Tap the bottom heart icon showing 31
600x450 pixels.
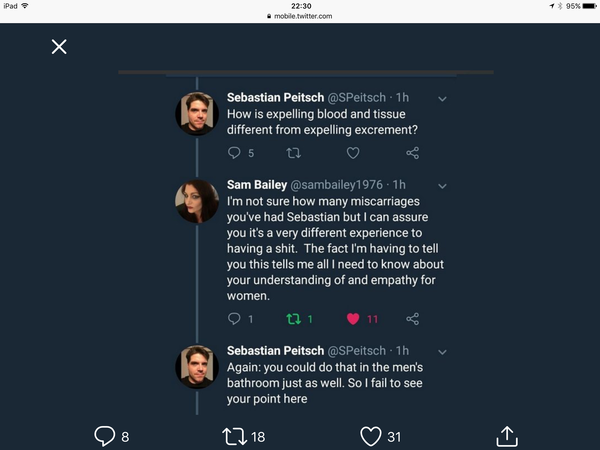371,436
